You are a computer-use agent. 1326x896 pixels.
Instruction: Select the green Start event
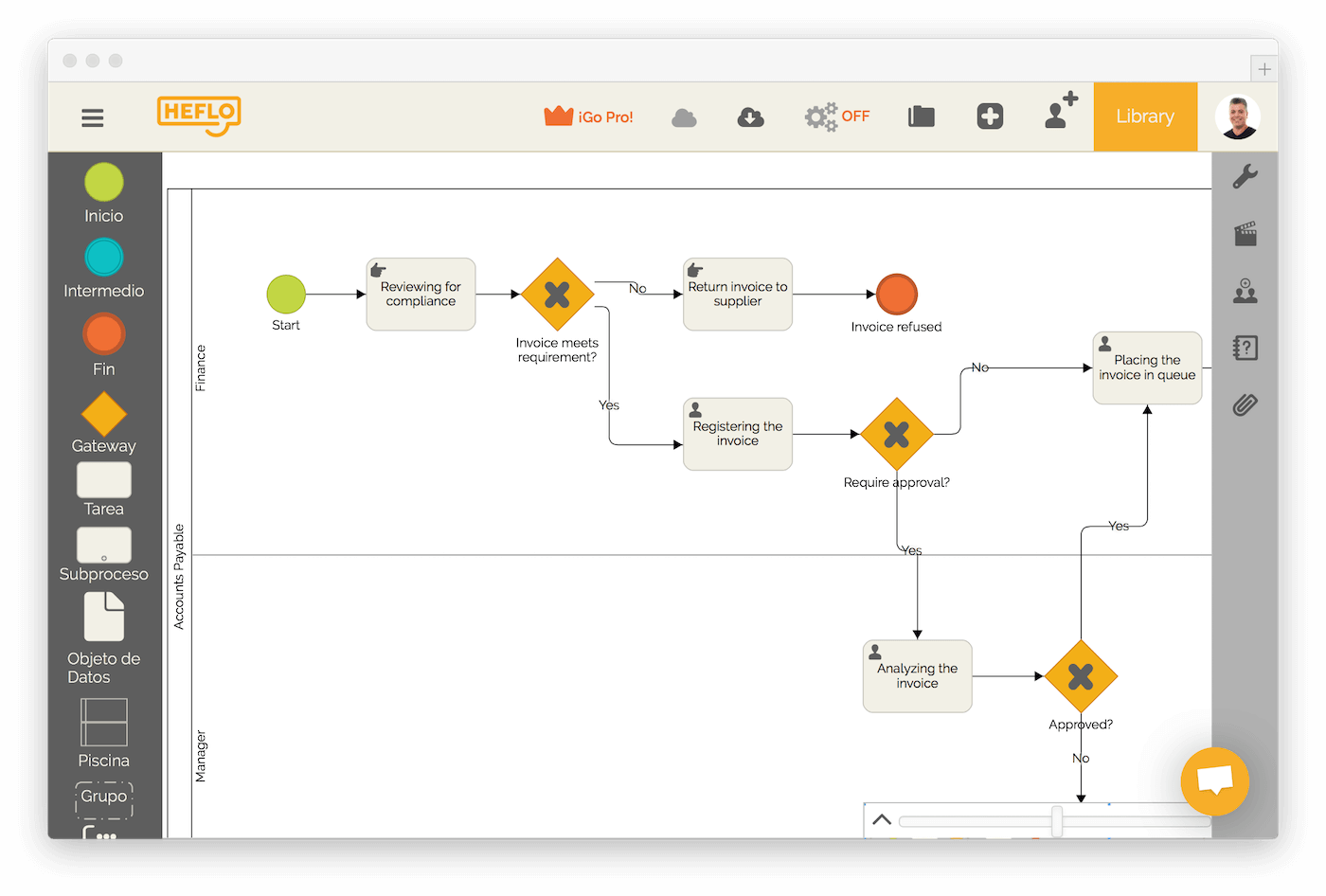point(286,295)
